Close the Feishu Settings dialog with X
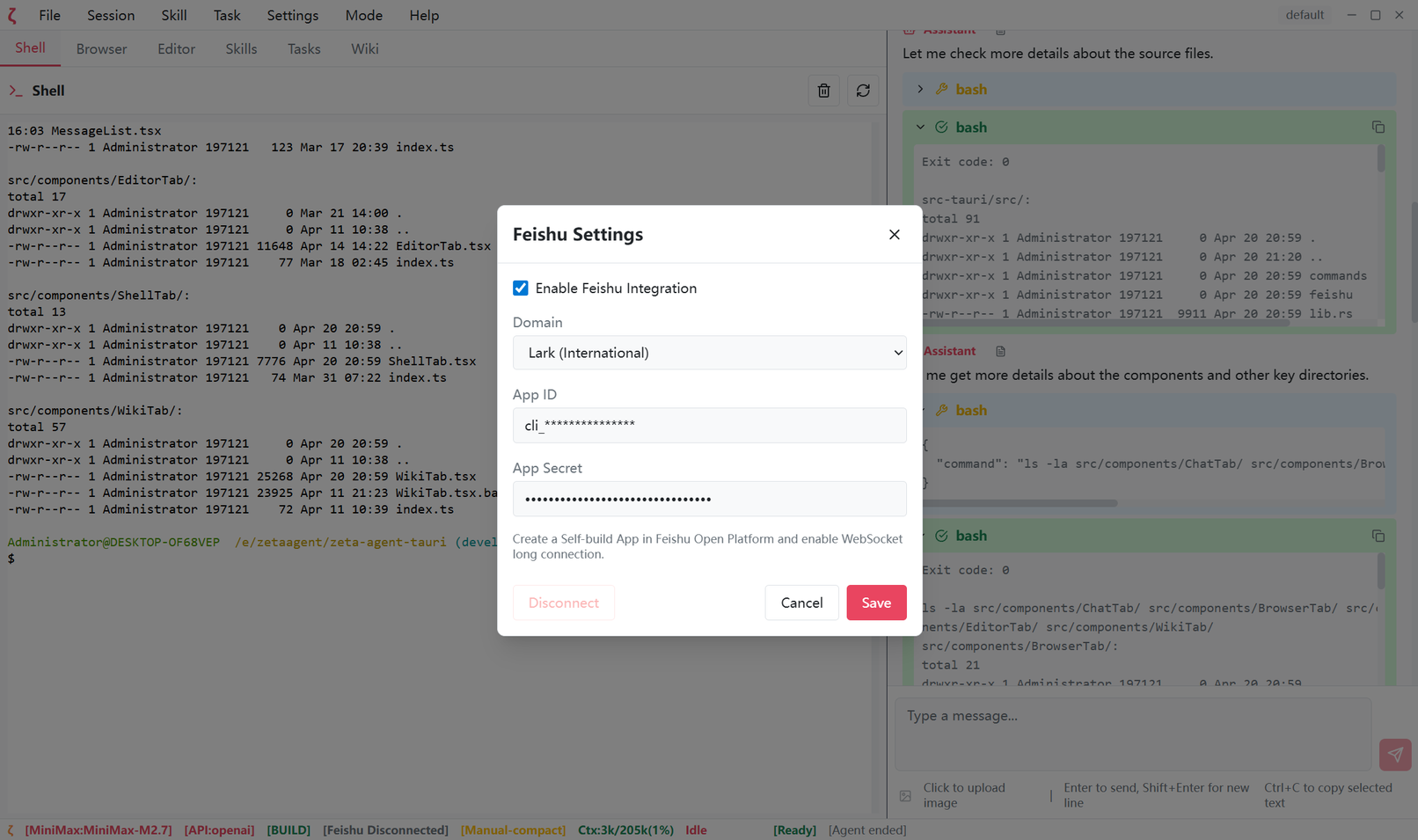This screenshot has height=840, width=1418. [x=894, y=234]
